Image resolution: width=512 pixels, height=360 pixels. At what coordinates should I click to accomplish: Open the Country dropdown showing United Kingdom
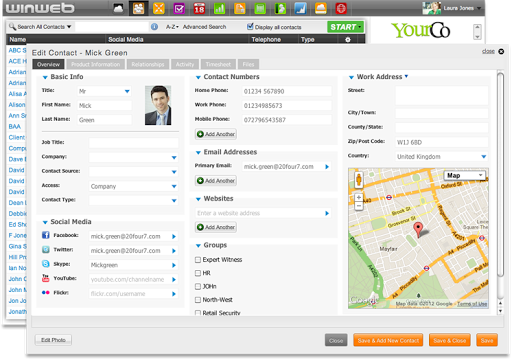tap(442, 156)
